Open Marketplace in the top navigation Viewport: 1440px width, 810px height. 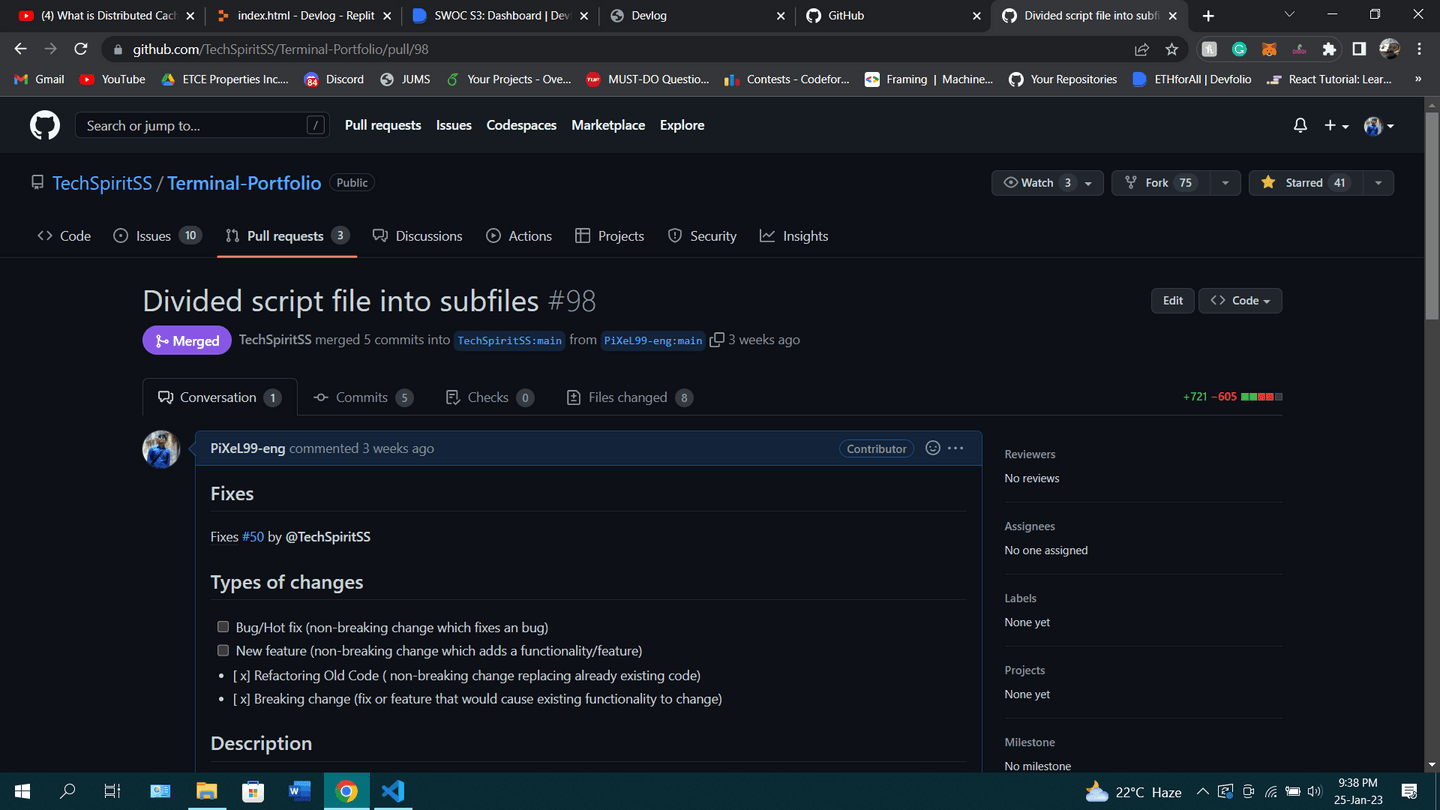coord(608,125)
